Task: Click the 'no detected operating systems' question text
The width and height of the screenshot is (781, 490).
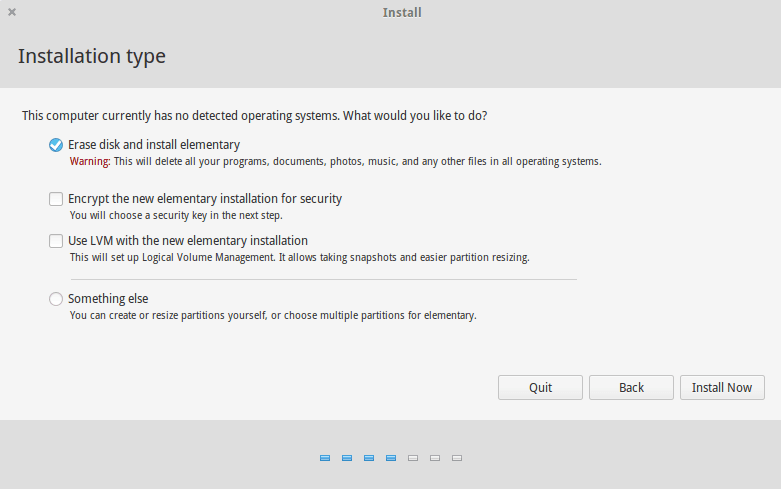Action: click(254, 116)
